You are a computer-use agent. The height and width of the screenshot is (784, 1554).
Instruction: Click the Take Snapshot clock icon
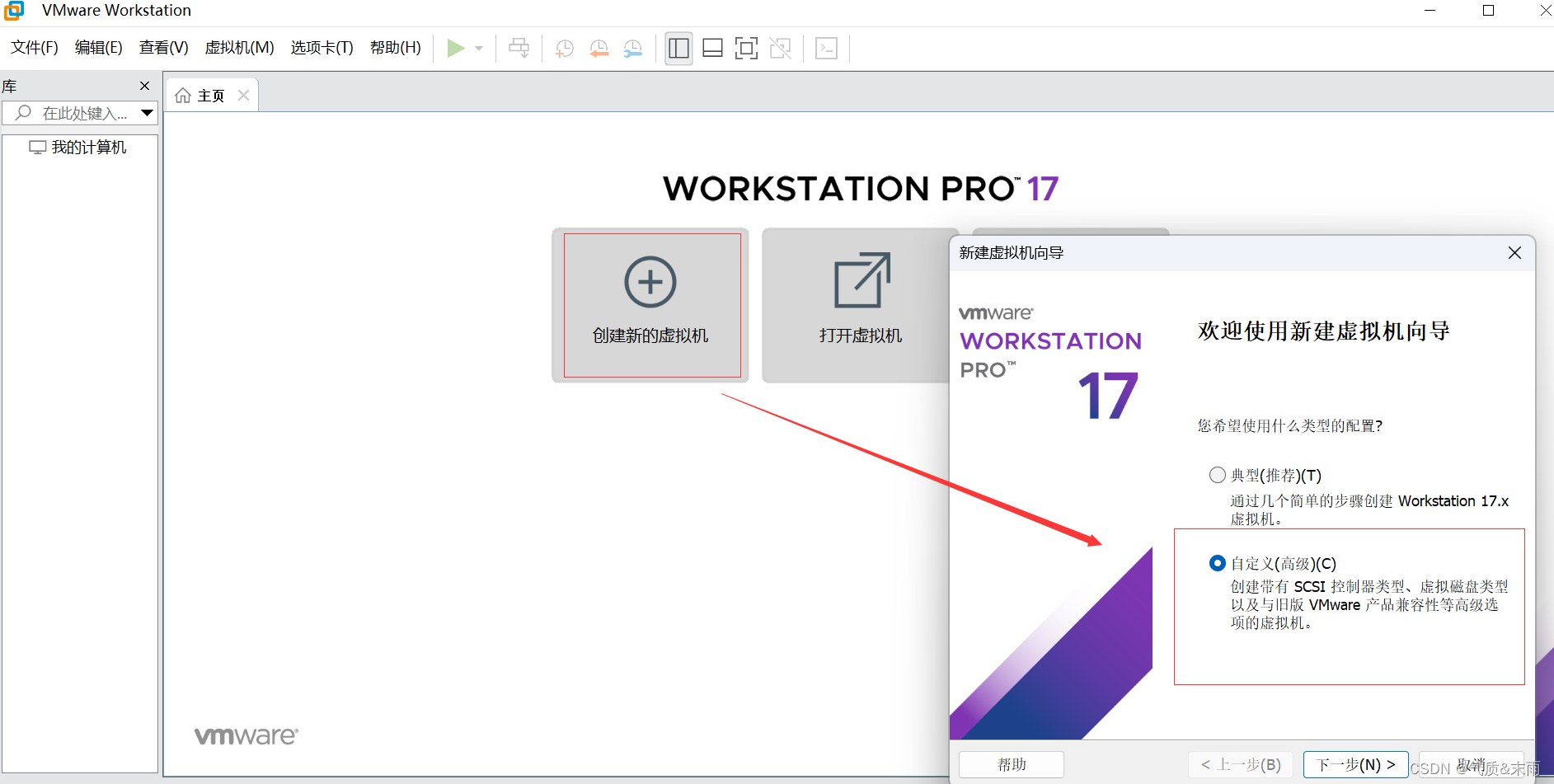click(x=565, y=49)
